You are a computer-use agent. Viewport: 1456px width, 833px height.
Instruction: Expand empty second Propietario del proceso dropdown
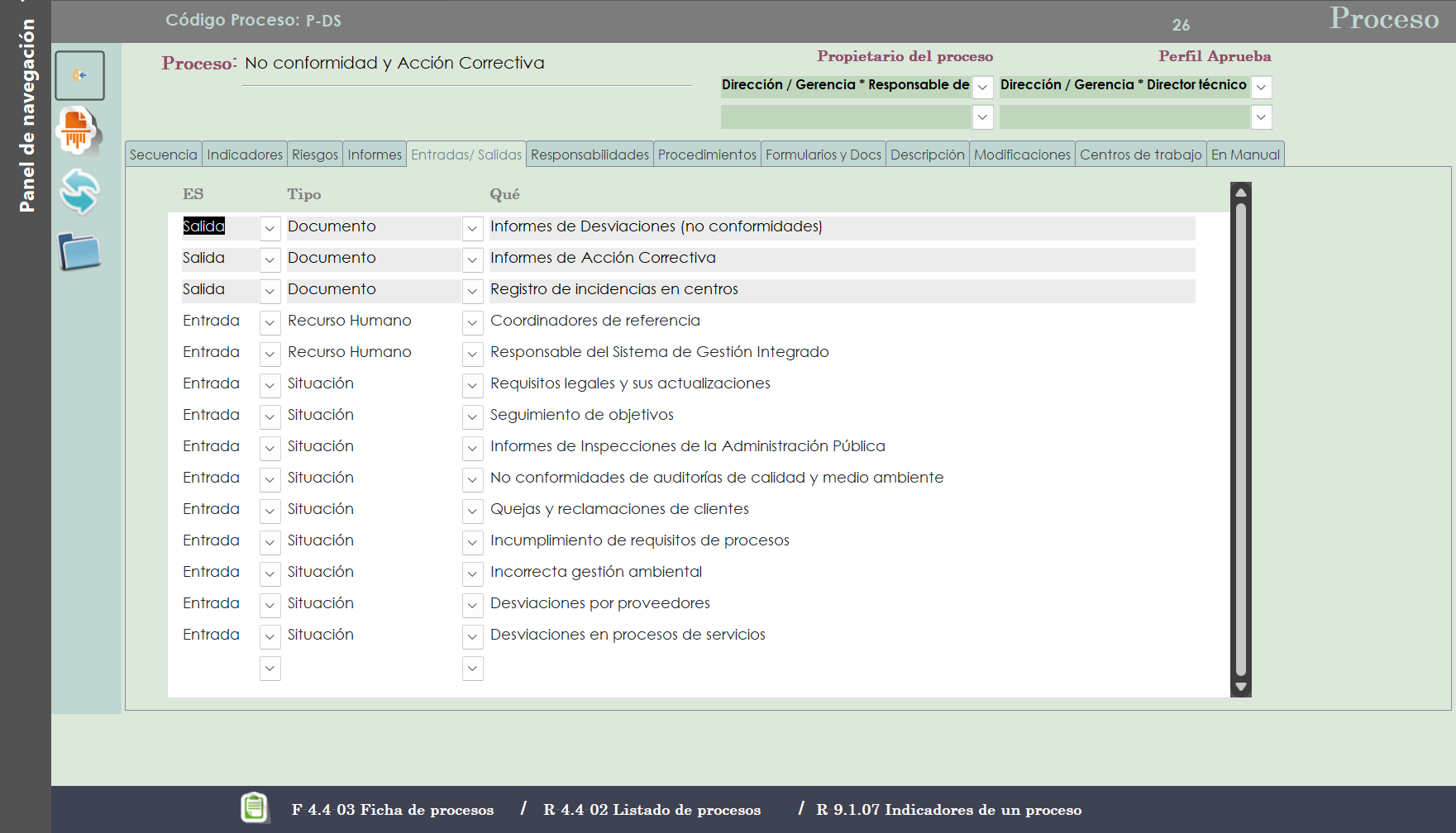(982, 117)
